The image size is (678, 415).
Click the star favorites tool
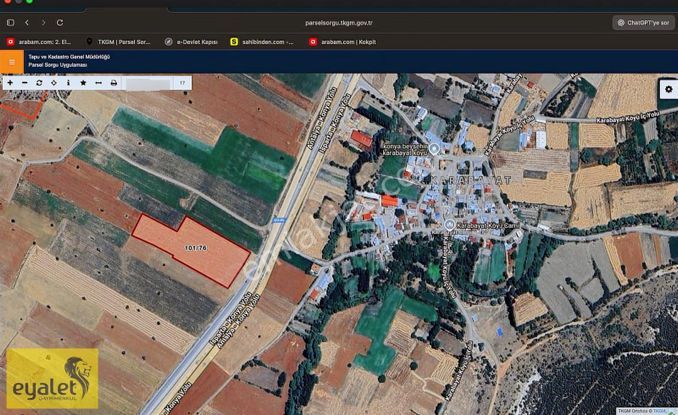82,83
